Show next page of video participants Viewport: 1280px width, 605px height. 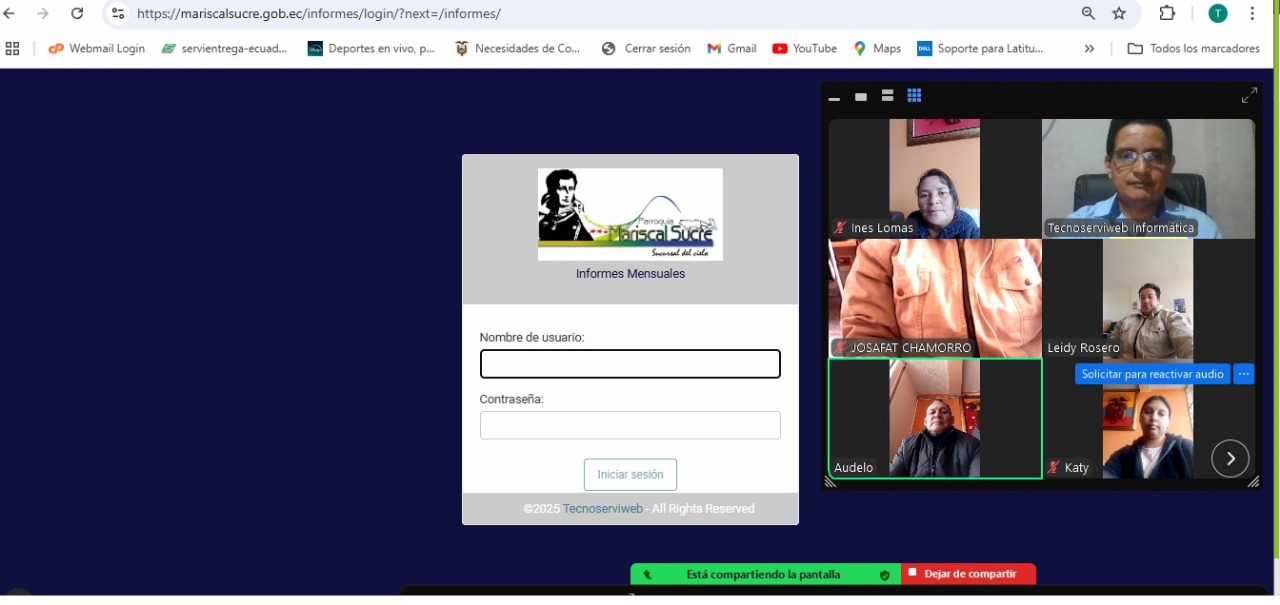pos(1230,458)
